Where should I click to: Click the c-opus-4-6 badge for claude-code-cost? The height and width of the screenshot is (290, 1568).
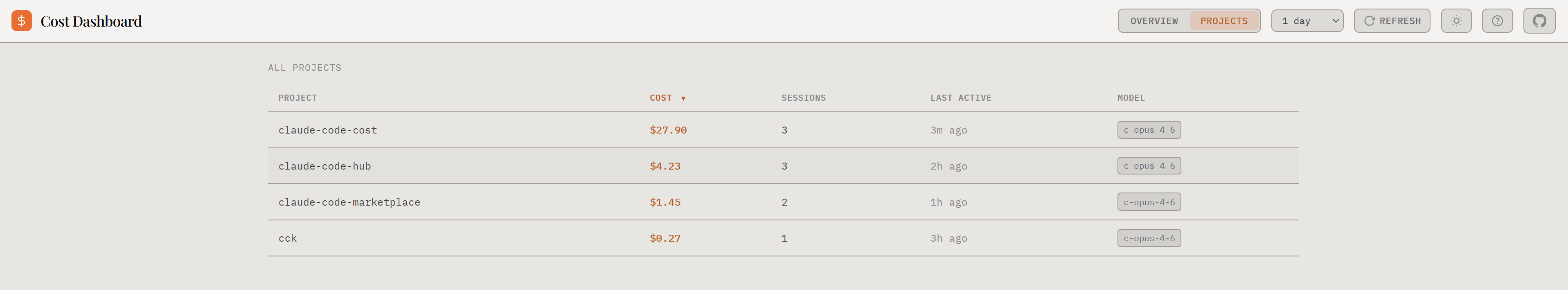point(1149,130)
